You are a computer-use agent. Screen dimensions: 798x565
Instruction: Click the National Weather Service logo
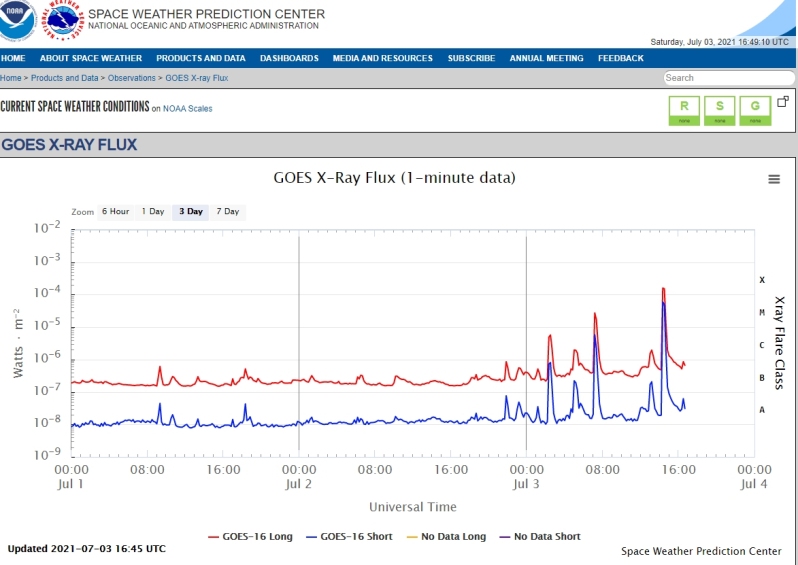click(x=62, y=19)
